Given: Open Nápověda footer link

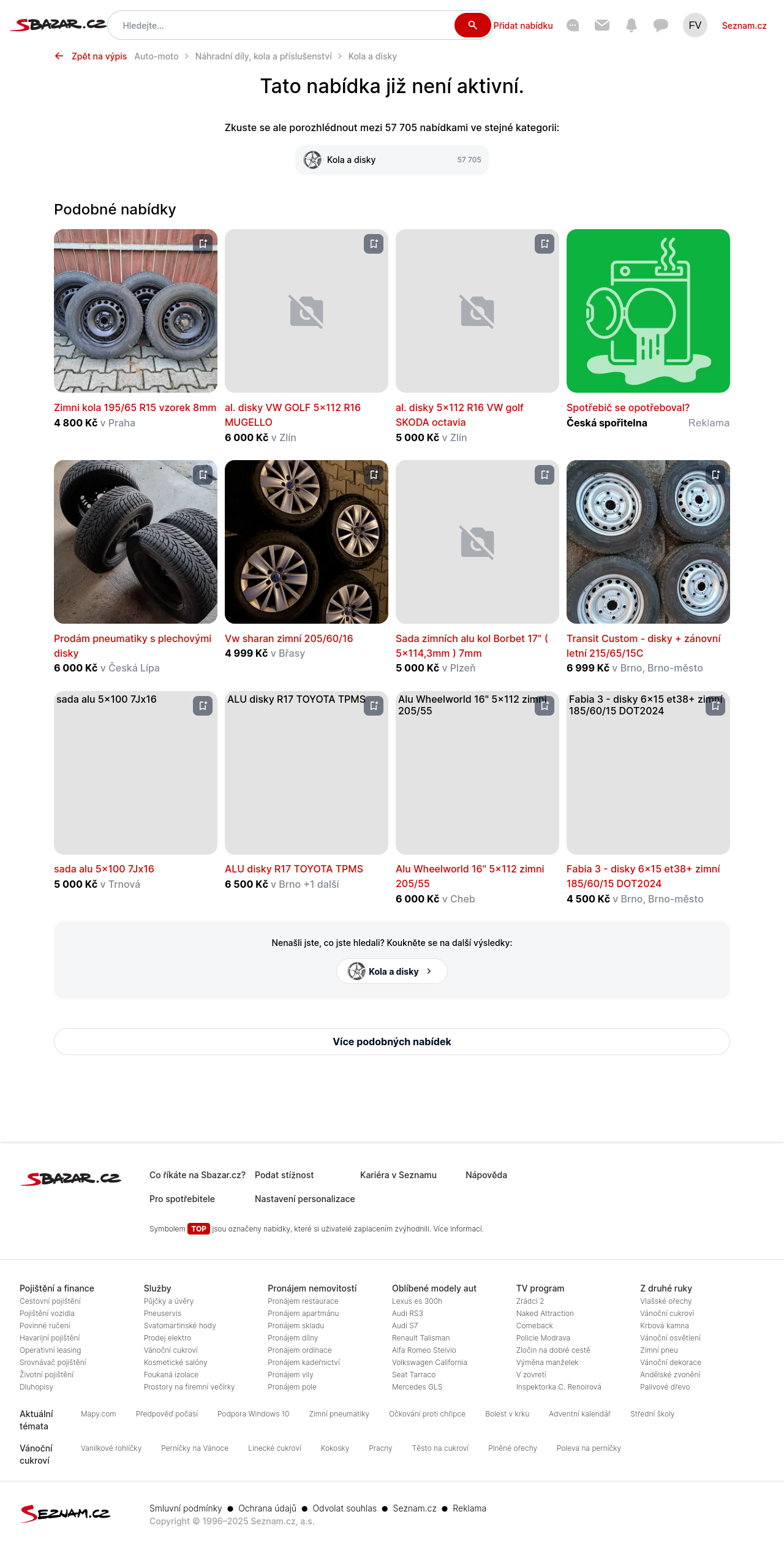Looking at the screenshot, I should tap(486, 1175).
